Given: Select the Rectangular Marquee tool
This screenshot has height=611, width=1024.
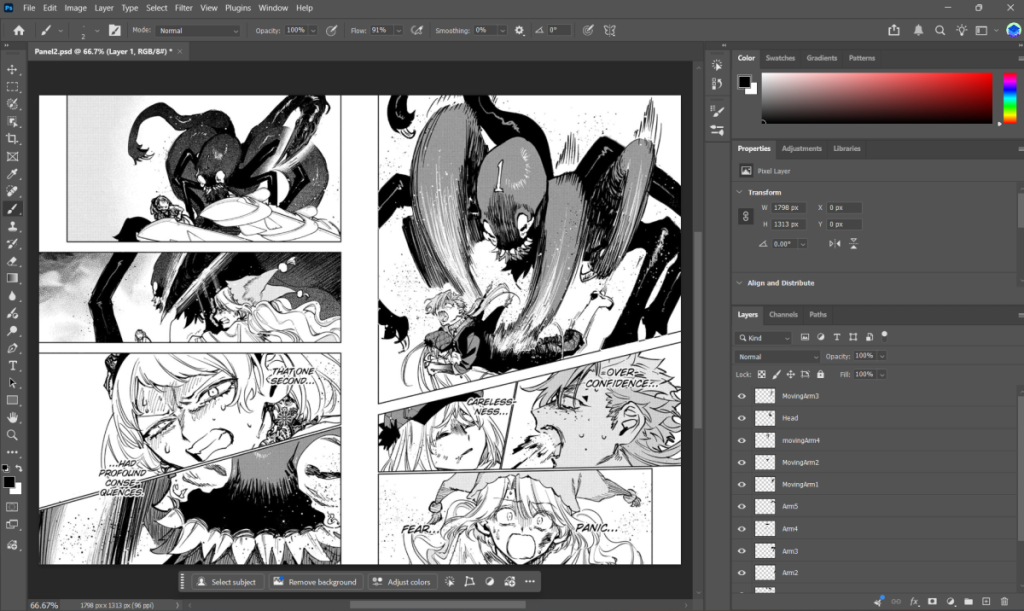Looking at the screenshot, I should pos(12,87).
